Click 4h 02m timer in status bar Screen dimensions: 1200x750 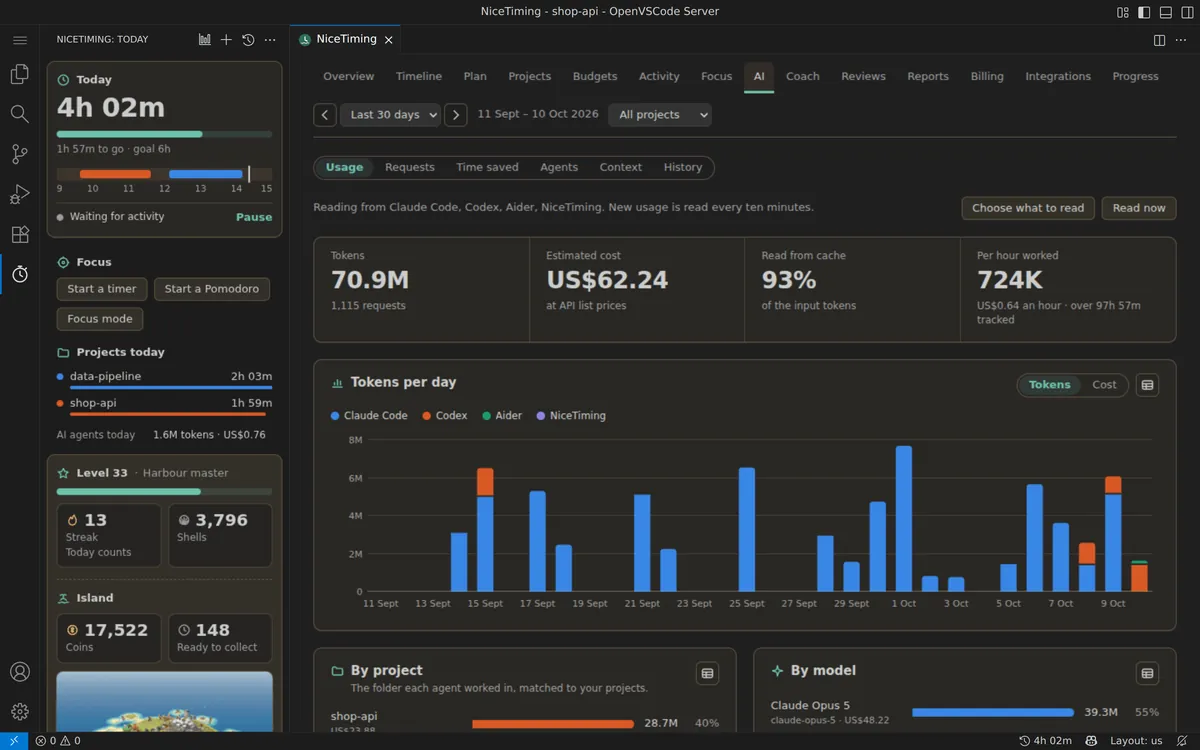click(1045, 741)
